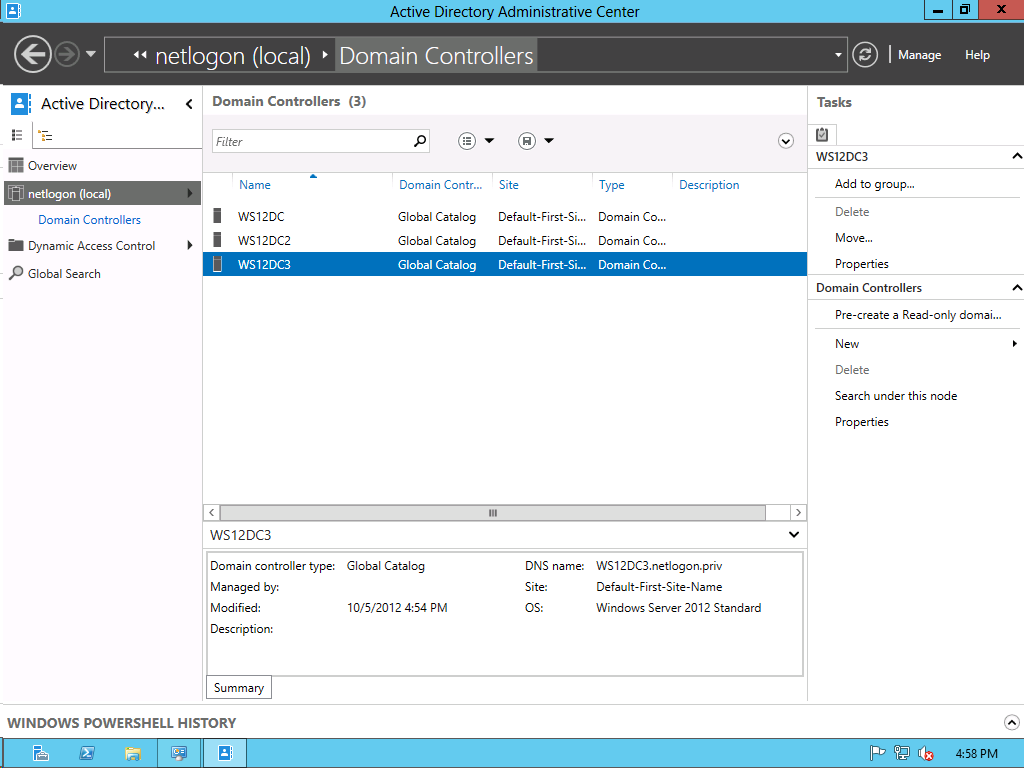
Task: Sort by Type column header
Action: pos(611,185)
